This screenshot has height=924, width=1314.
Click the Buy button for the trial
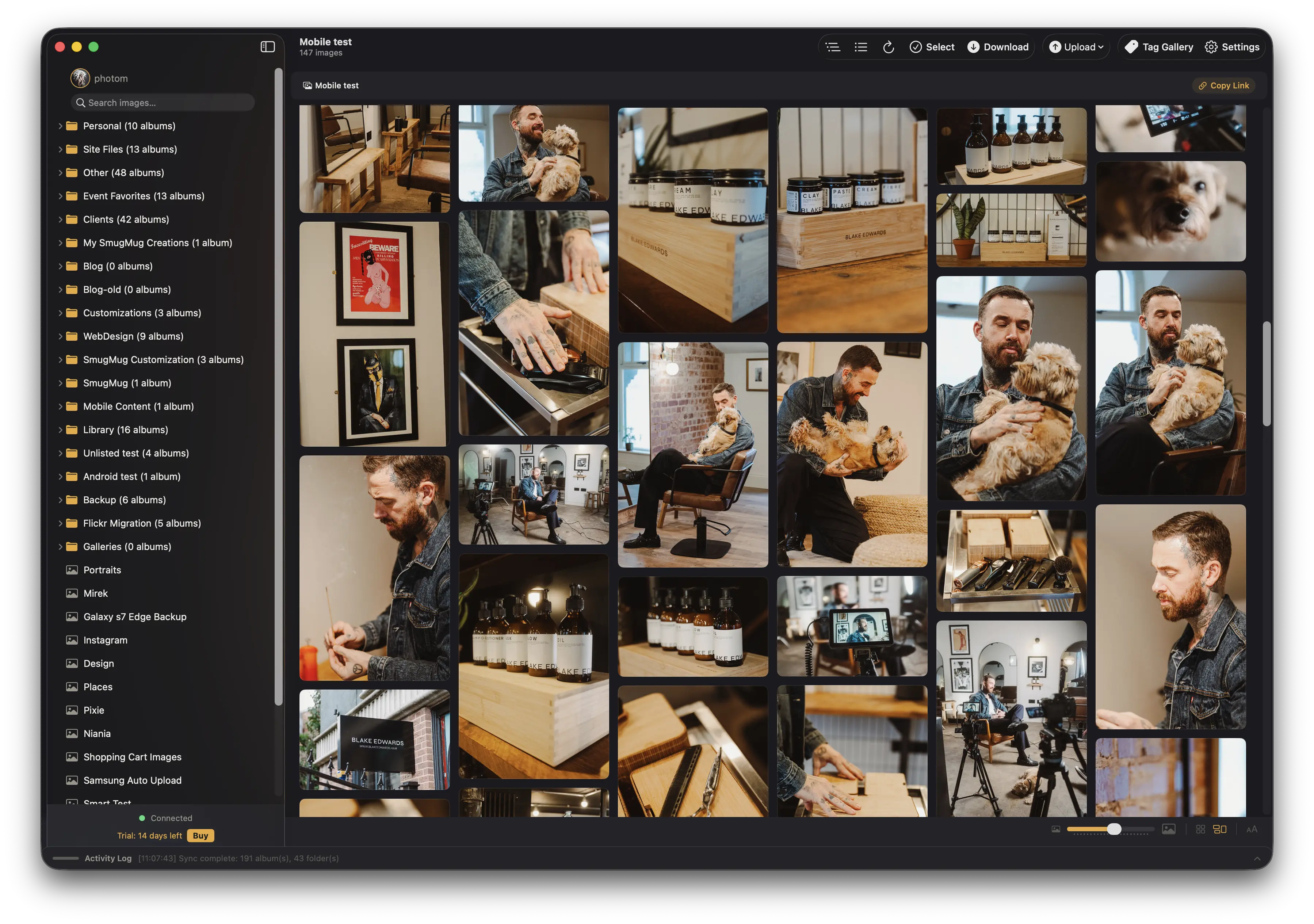click(200, 835)
